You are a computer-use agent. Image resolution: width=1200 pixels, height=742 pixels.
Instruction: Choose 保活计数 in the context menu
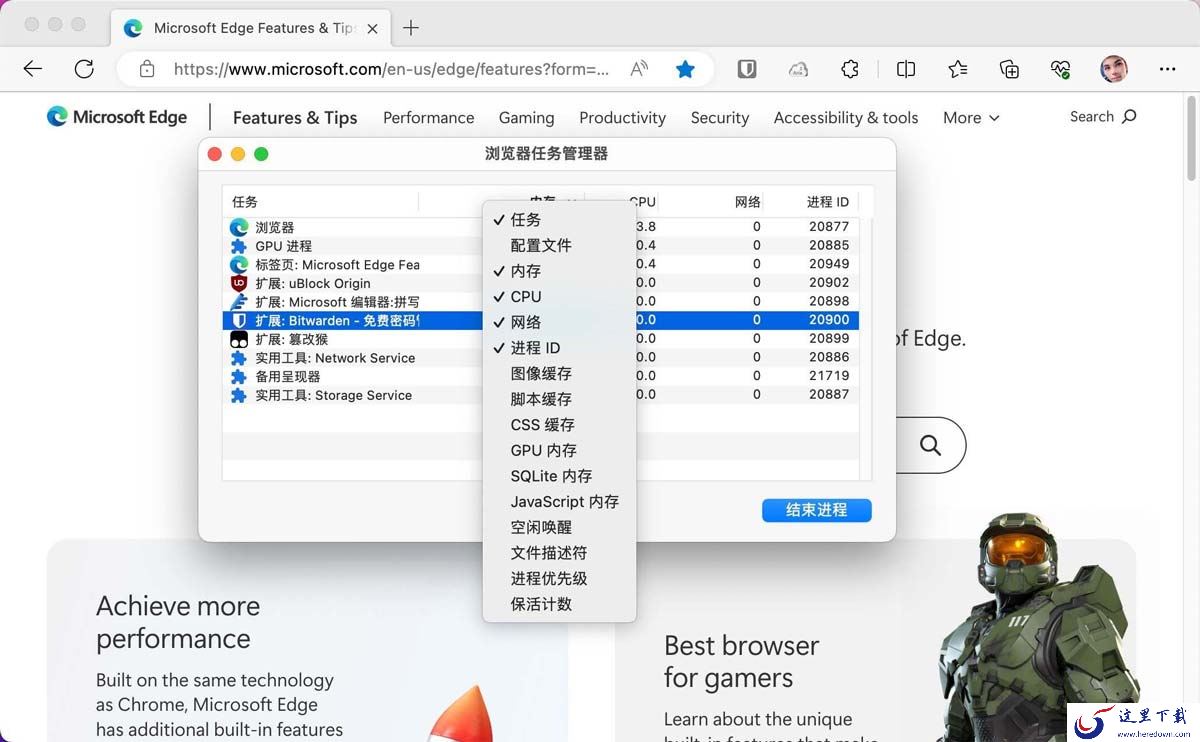pyautogui.click(x=559, y=604)
